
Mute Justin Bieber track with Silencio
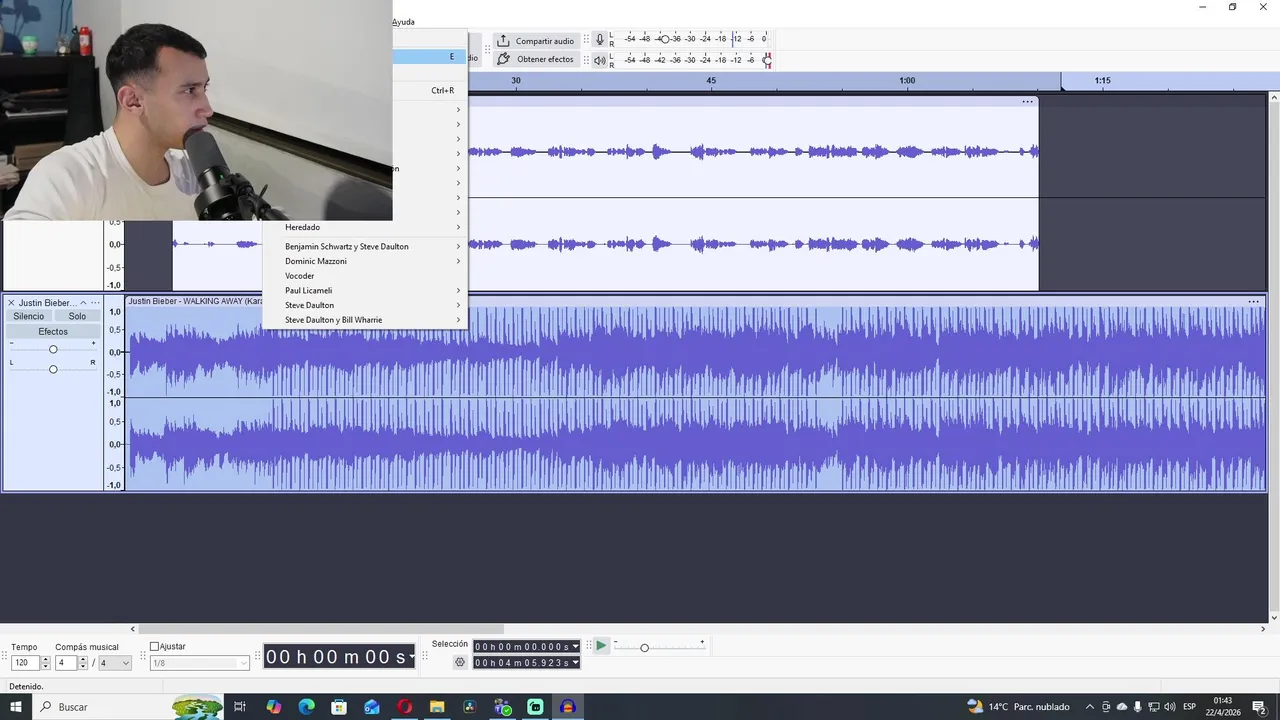(29, 316)
